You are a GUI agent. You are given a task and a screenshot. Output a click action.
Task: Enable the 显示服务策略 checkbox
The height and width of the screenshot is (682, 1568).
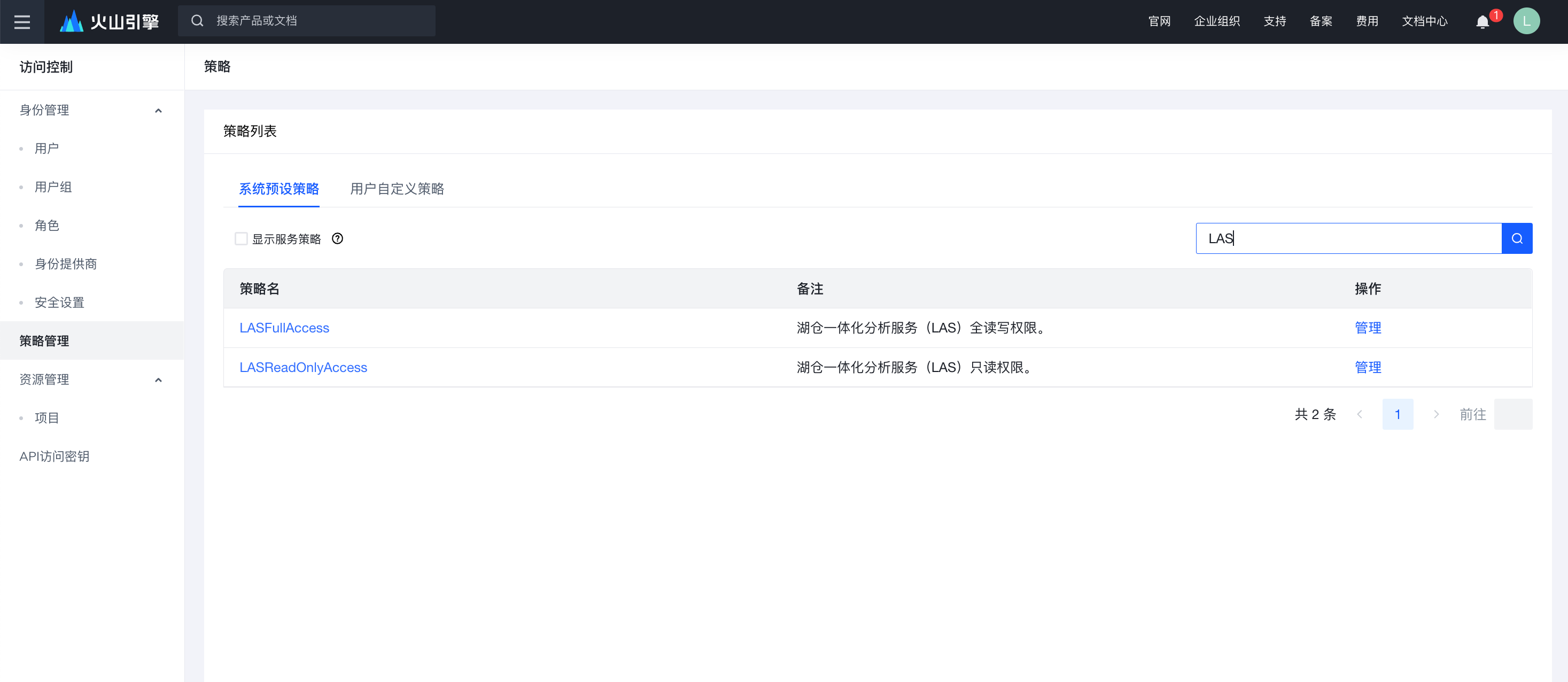[x=241, y=239]
